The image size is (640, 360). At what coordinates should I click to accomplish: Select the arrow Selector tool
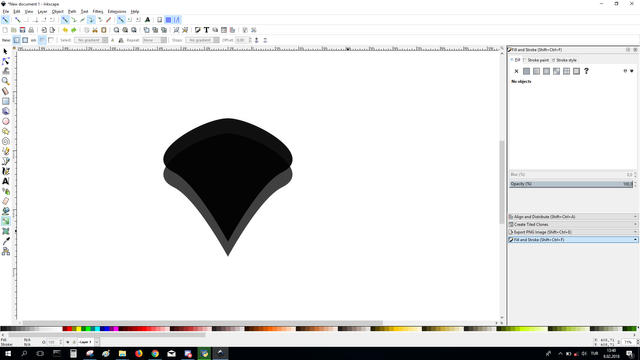[x=5, y=51]
